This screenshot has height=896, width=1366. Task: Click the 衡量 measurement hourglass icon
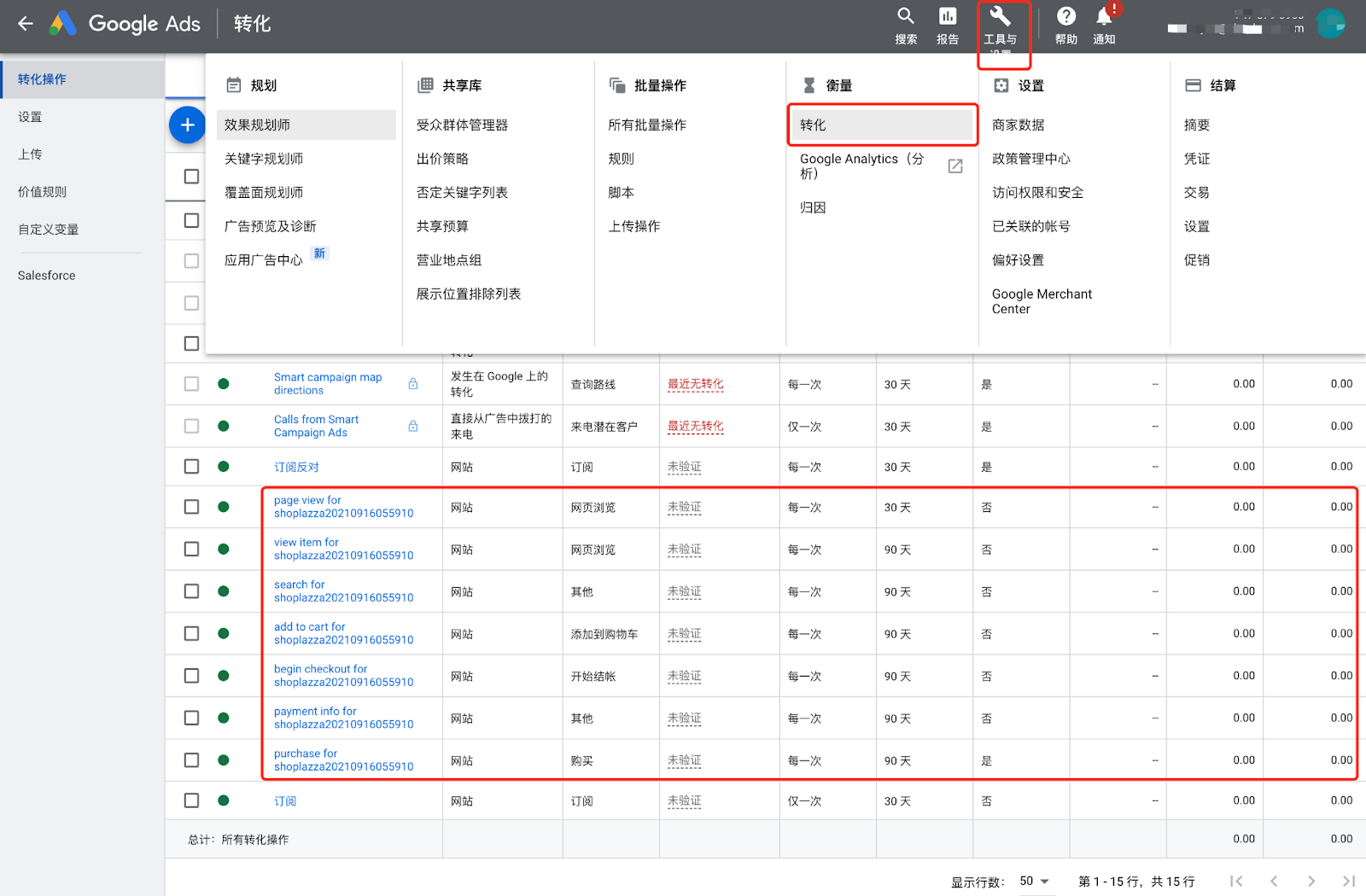click(x=809, y=85)
